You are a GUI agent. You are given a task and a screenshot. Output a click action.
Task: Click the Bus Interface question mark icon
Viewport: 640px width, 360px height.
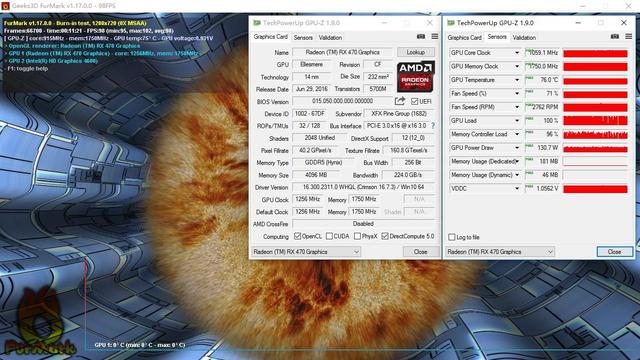(433, 126)
